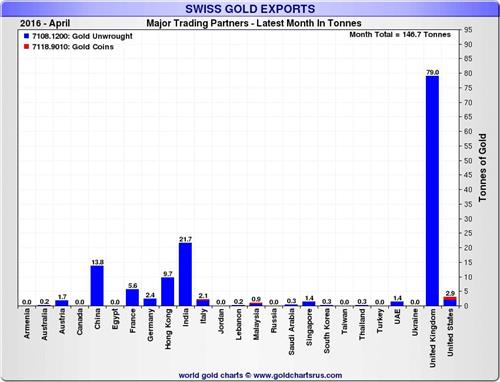
Task: Click the Hong Kong 9.7 bar
Action: 168,292
